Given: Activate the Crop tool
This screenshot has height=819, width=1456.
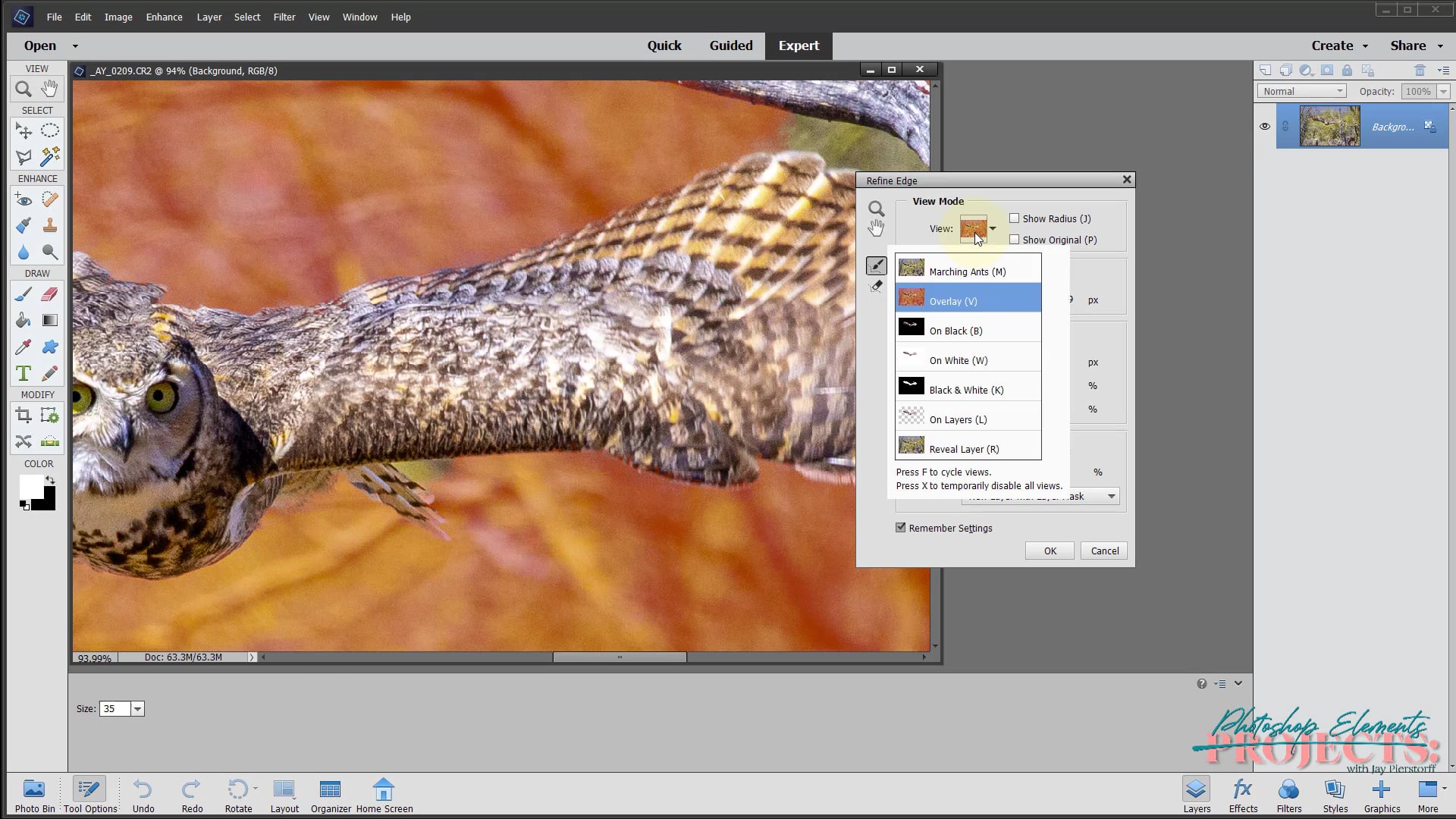Looking at the screenshot, I should click(23, 415).
